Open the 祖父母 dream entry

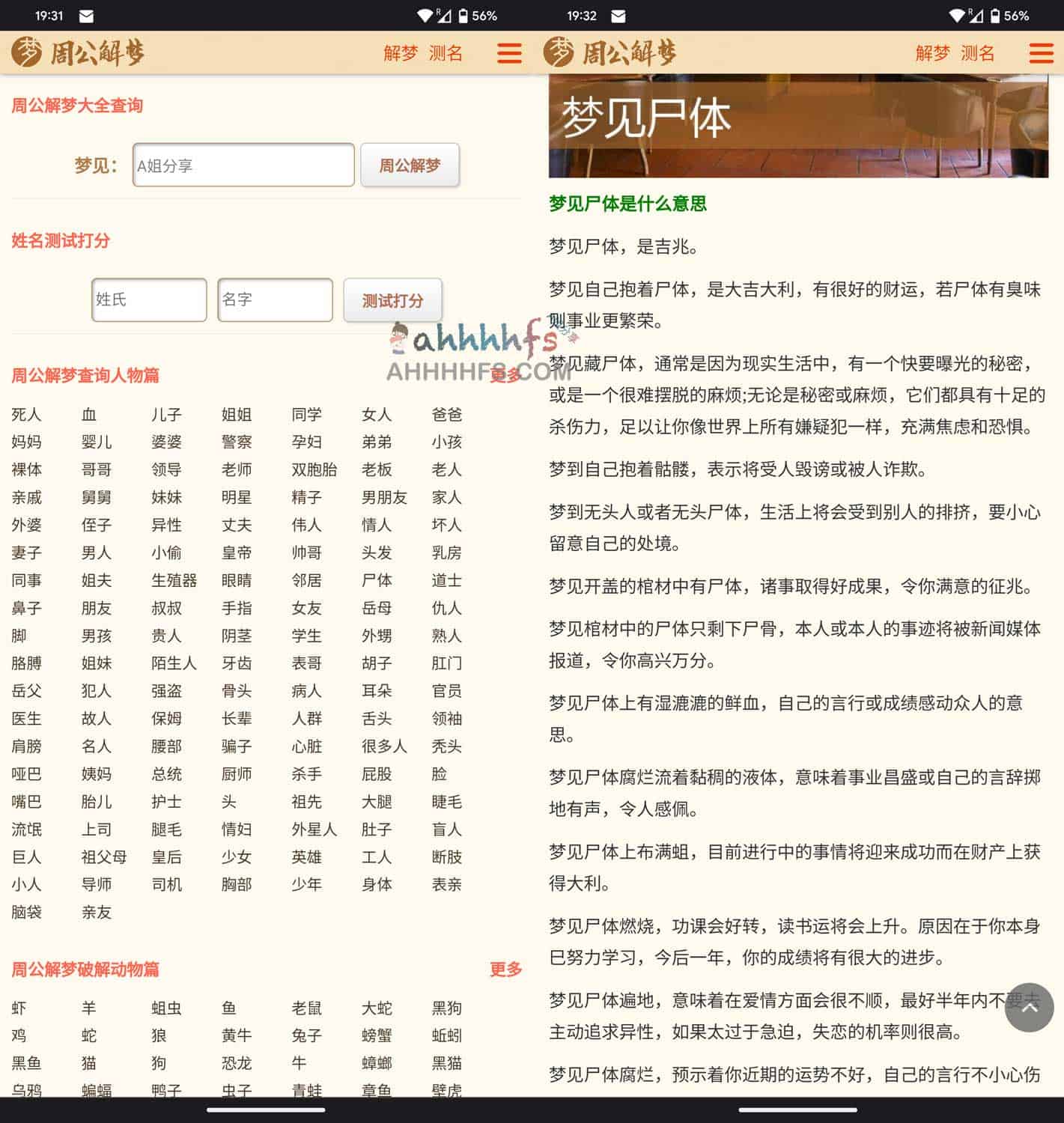104,858
